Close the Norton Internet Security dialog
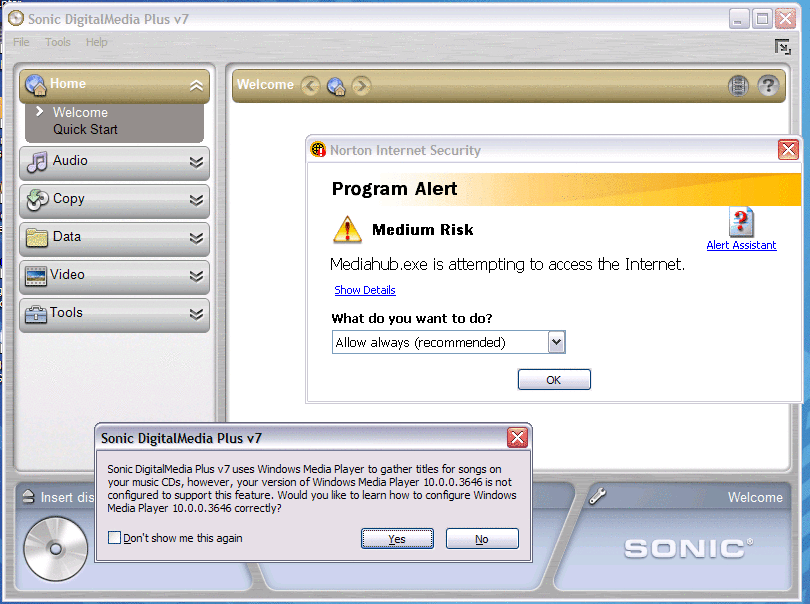Screen dimensions: 810x604 click(x=788, y=150)
